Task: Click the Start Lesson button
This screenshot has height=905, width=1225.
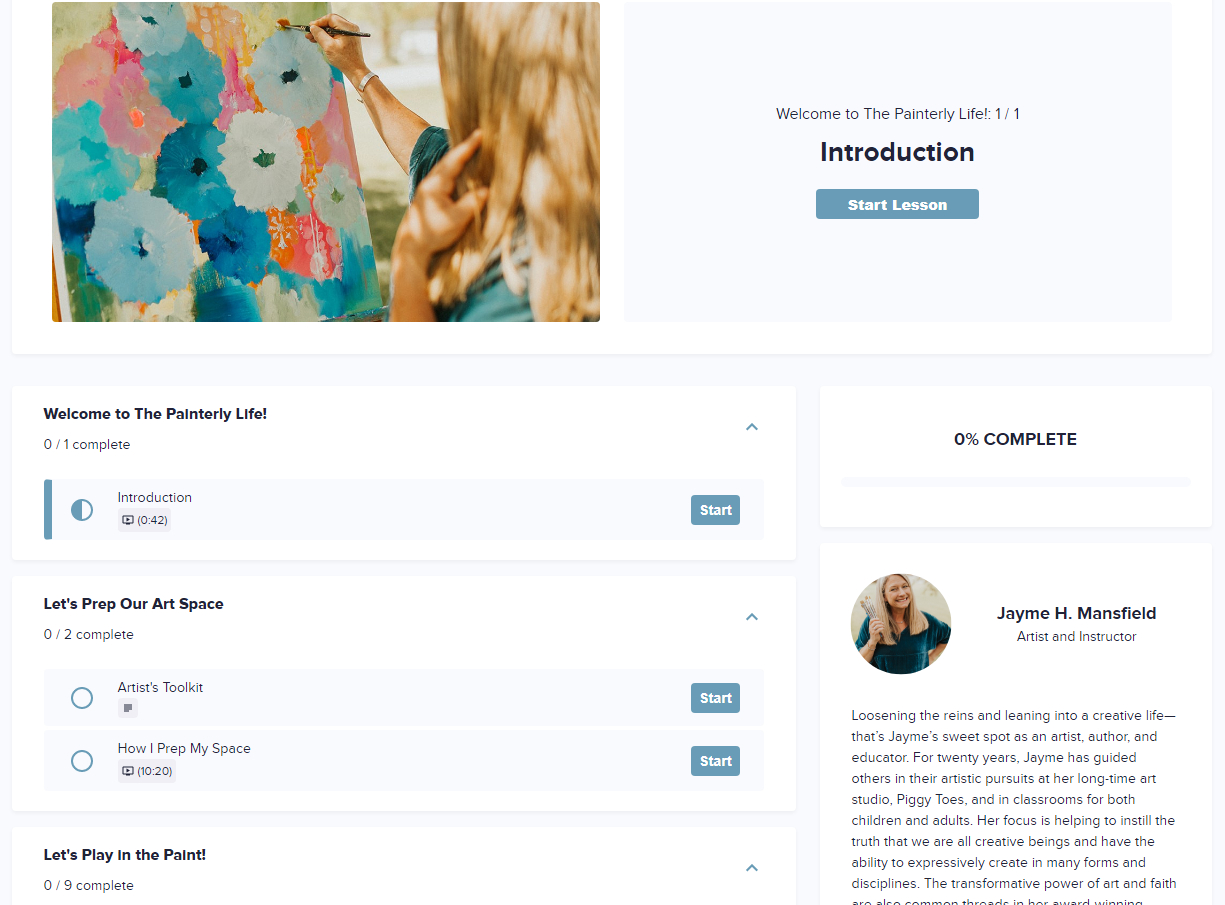Action: [897, 204]
